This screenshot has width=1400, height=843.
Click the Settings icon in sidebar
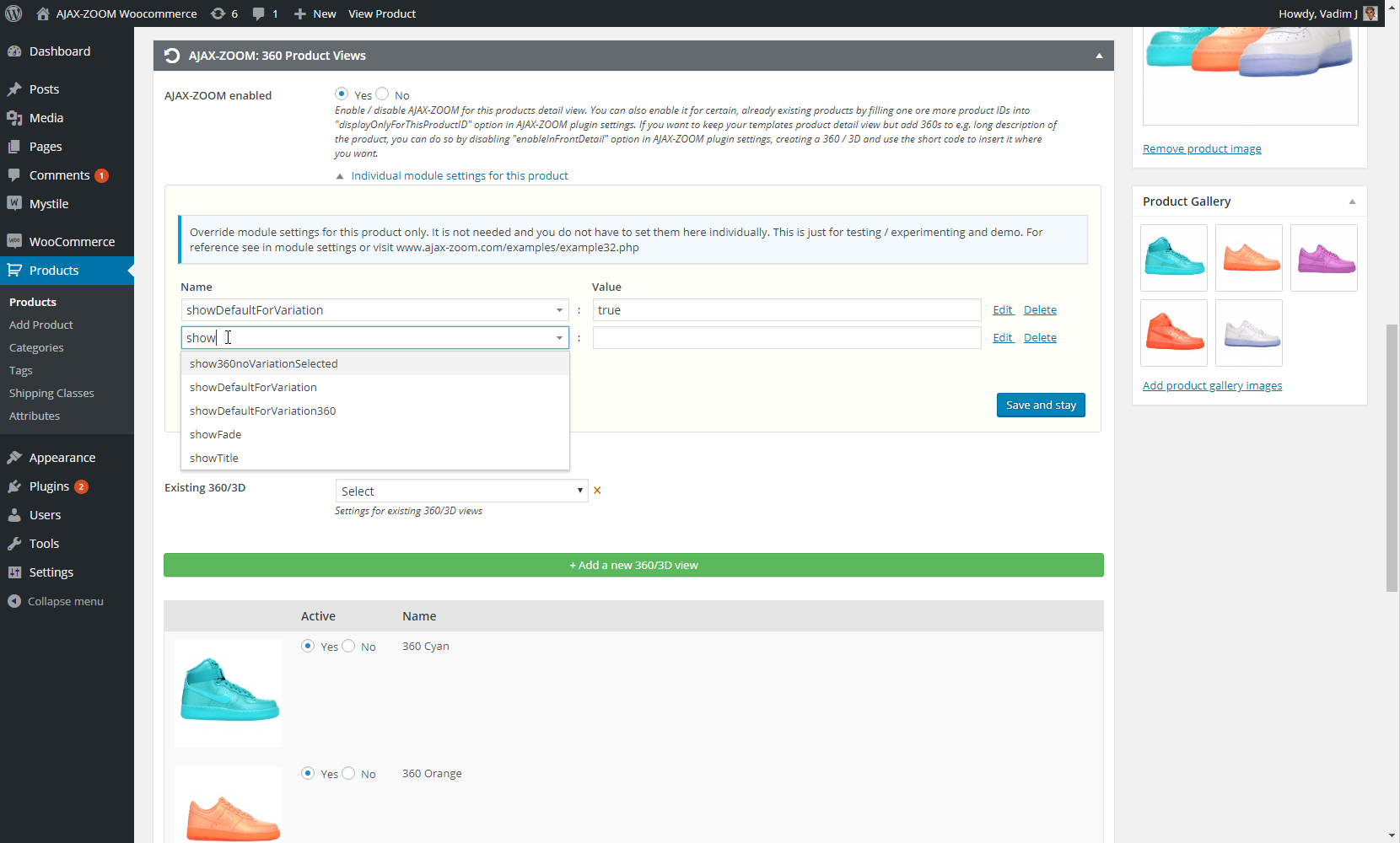(14, 572)
